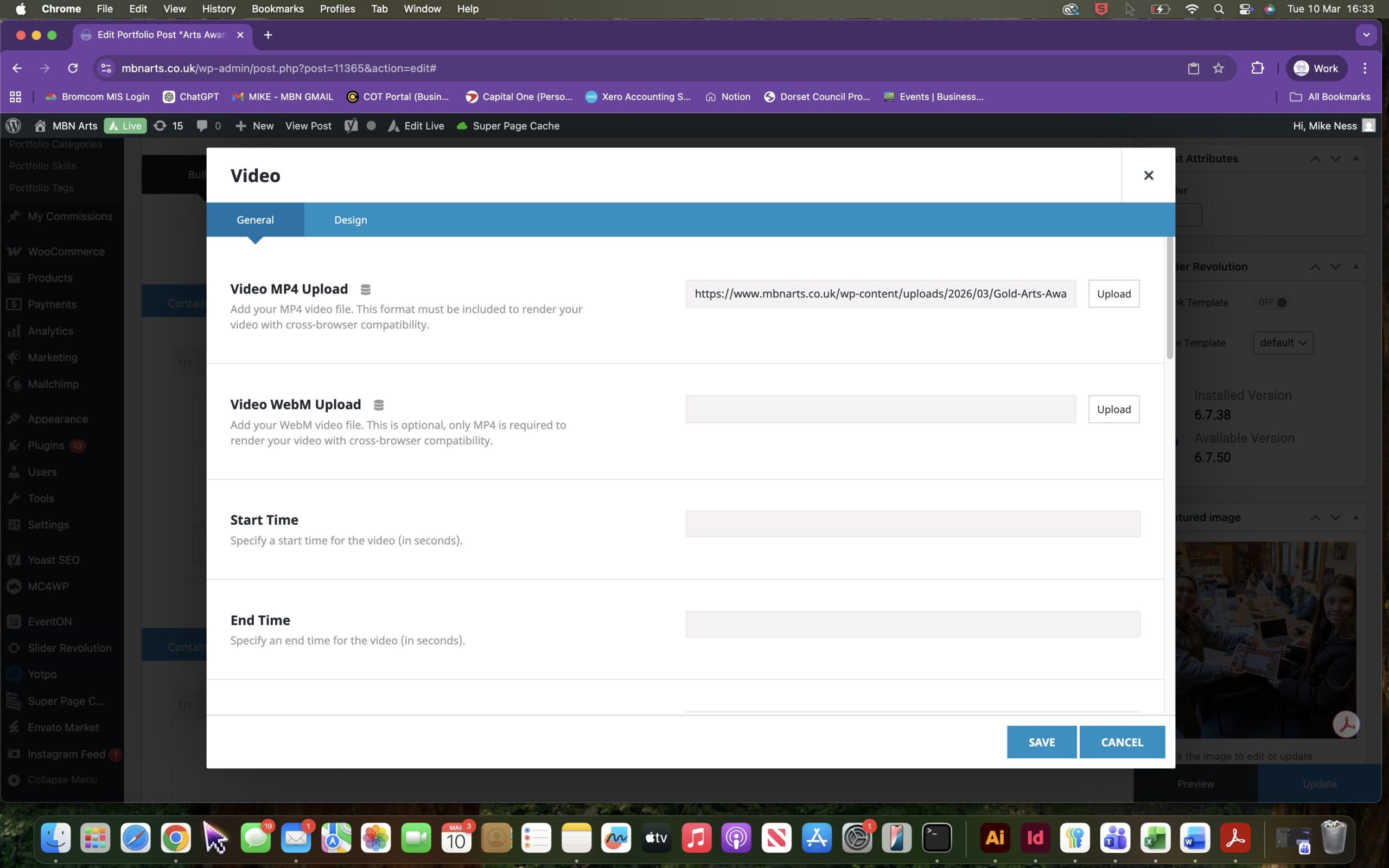1389x868 pixels.
Task: Open ChatGPT bookmark in bookmarks bar
Action: pos(190,97)
